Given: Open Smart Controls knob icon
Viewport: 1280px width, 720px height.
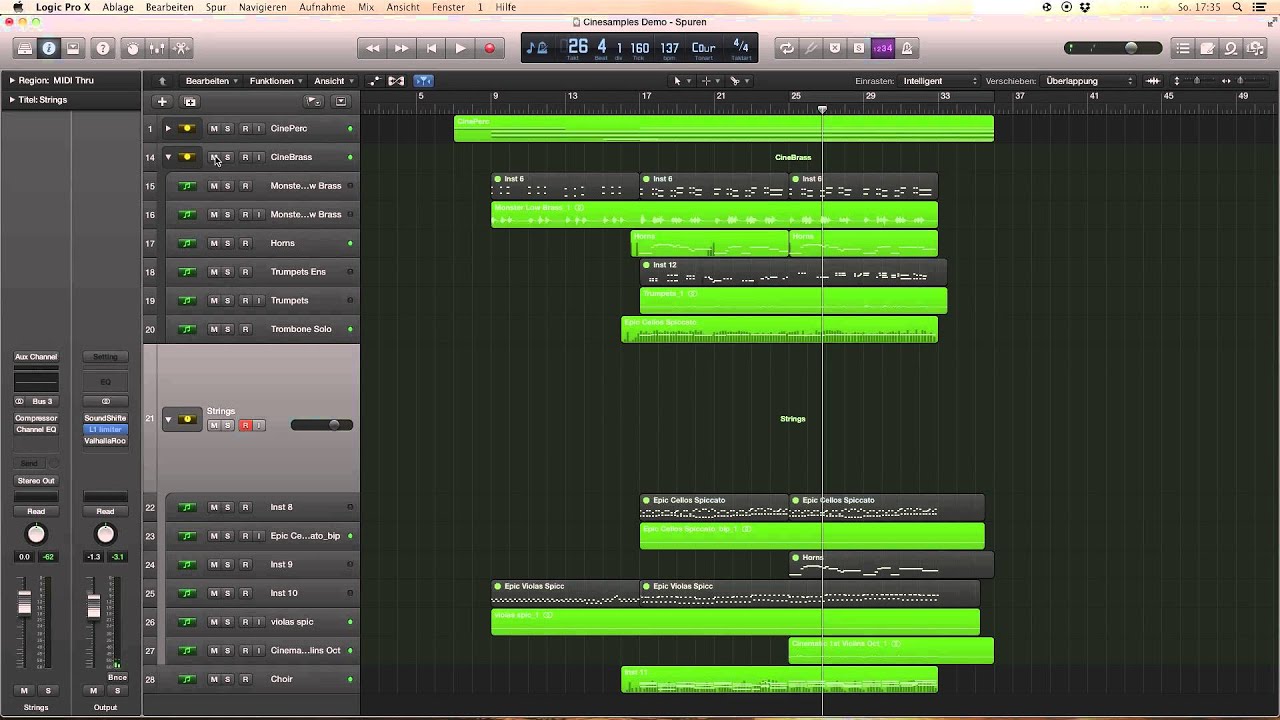Looking at the screenshot, I should tap(133, 48).
